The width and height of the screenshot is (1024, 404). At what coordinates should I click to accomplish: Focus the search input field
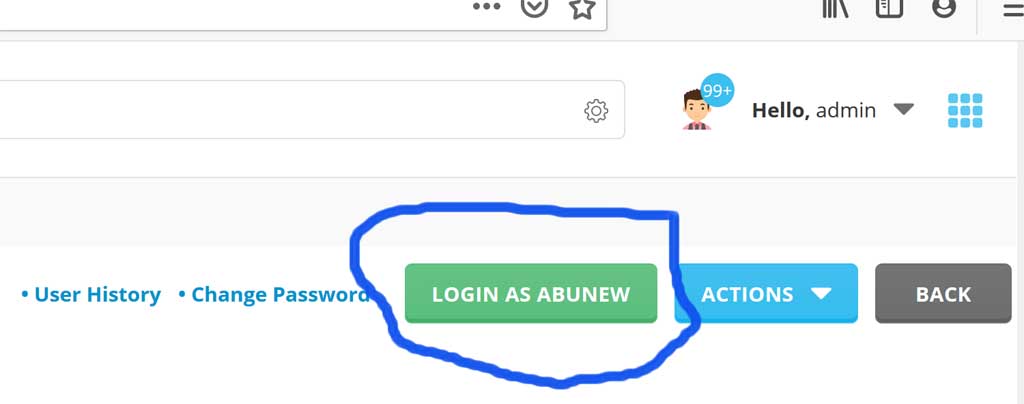287,110
